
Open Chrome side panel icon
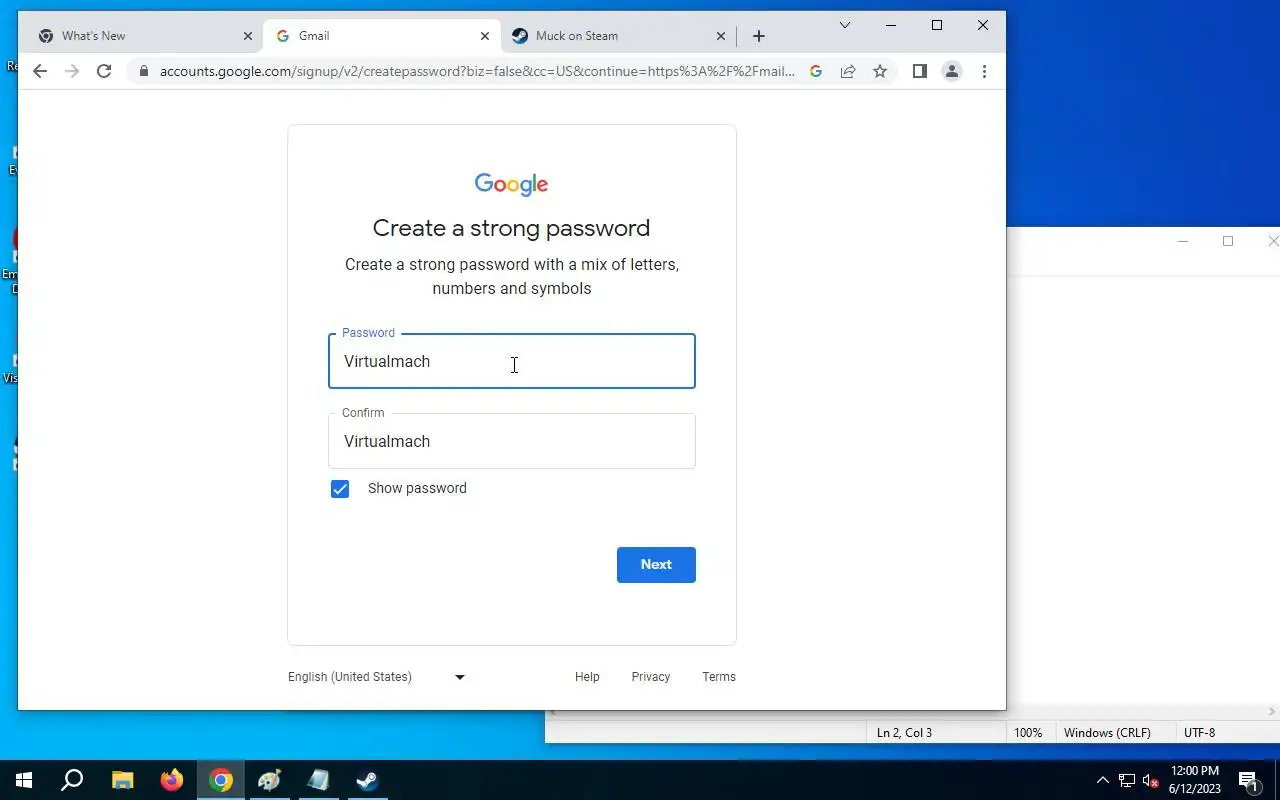[x=920, y=71]
